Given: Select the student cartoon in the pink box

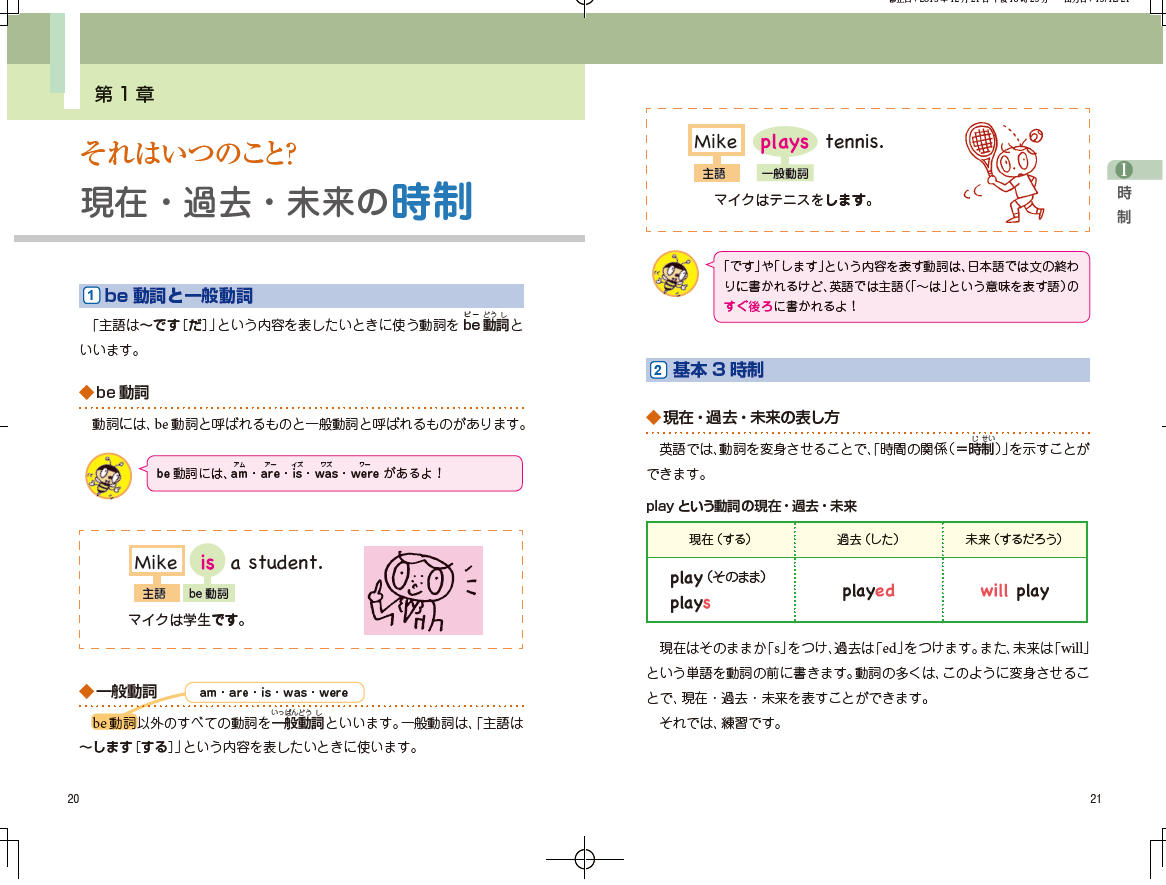Looking at the screenshot, I should [422, 590].
